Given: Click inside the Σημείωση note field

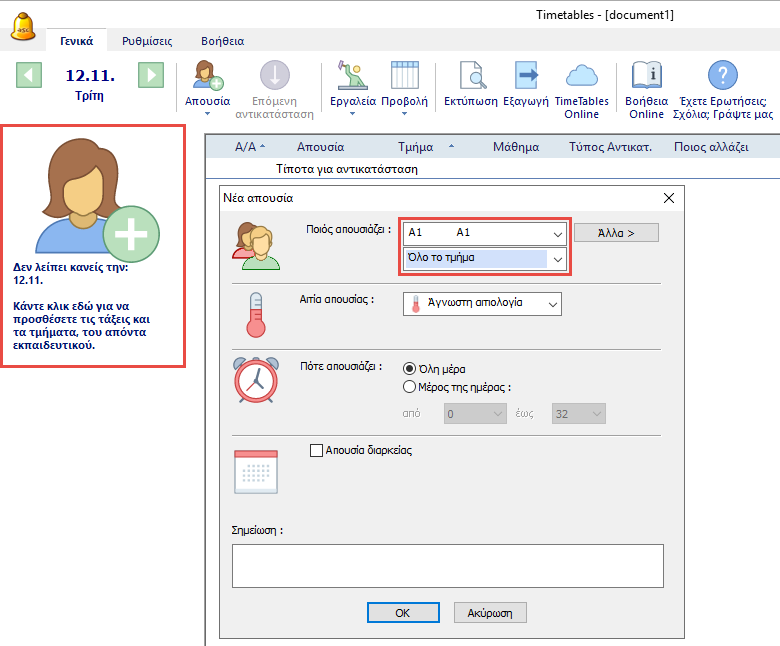Looking at the screenshot, I should (447, 565).
